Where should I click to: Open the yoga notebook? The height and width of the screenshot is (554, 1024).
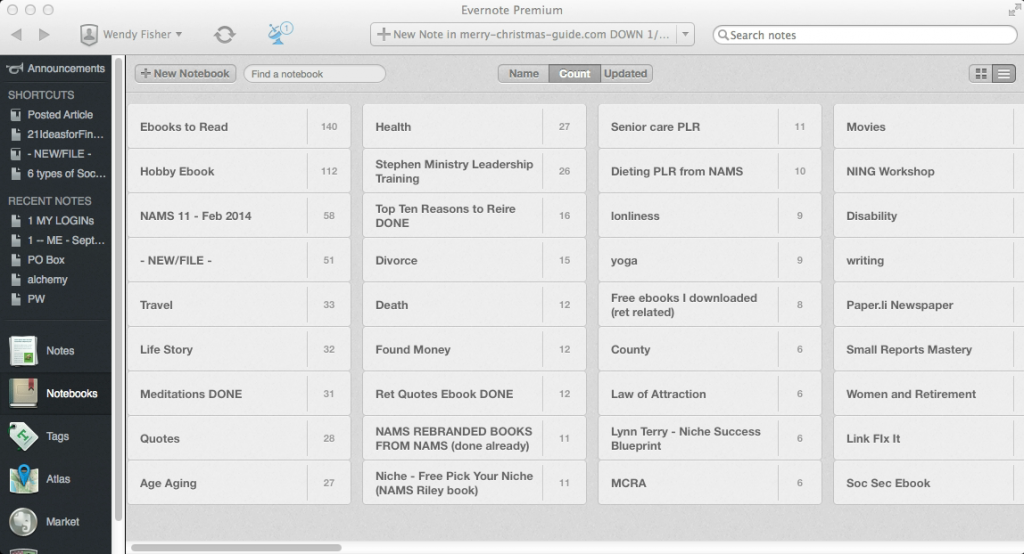(x=710, y=260)
